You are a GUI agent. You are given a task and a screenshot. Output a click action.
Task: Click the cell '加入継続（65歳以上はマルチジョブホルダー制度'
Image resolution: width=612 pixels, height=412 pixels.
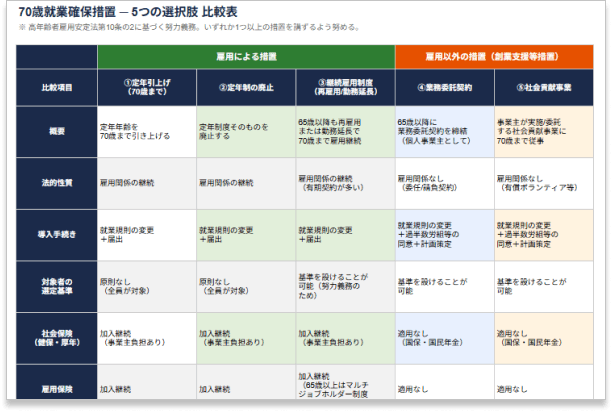345,382
